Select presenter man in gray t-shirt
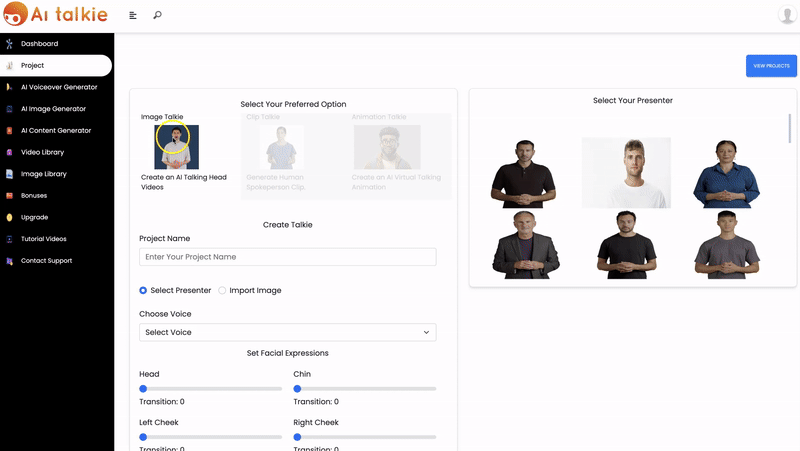Image resolution: width=800 pixels, height=451 pixels. pos(727,245)
